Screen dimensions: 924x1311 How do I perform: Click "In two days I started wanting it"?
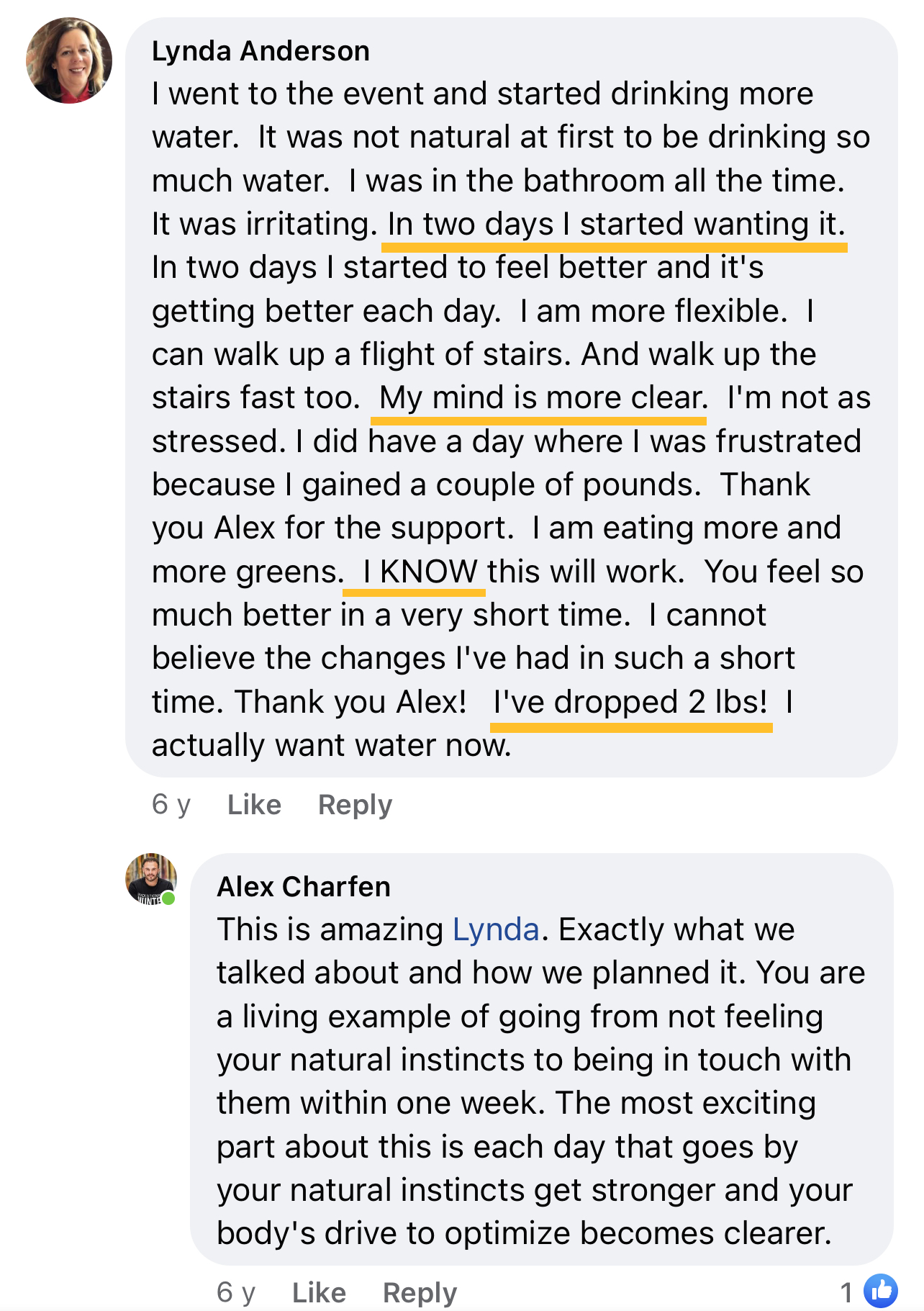[x=615, y=225]
